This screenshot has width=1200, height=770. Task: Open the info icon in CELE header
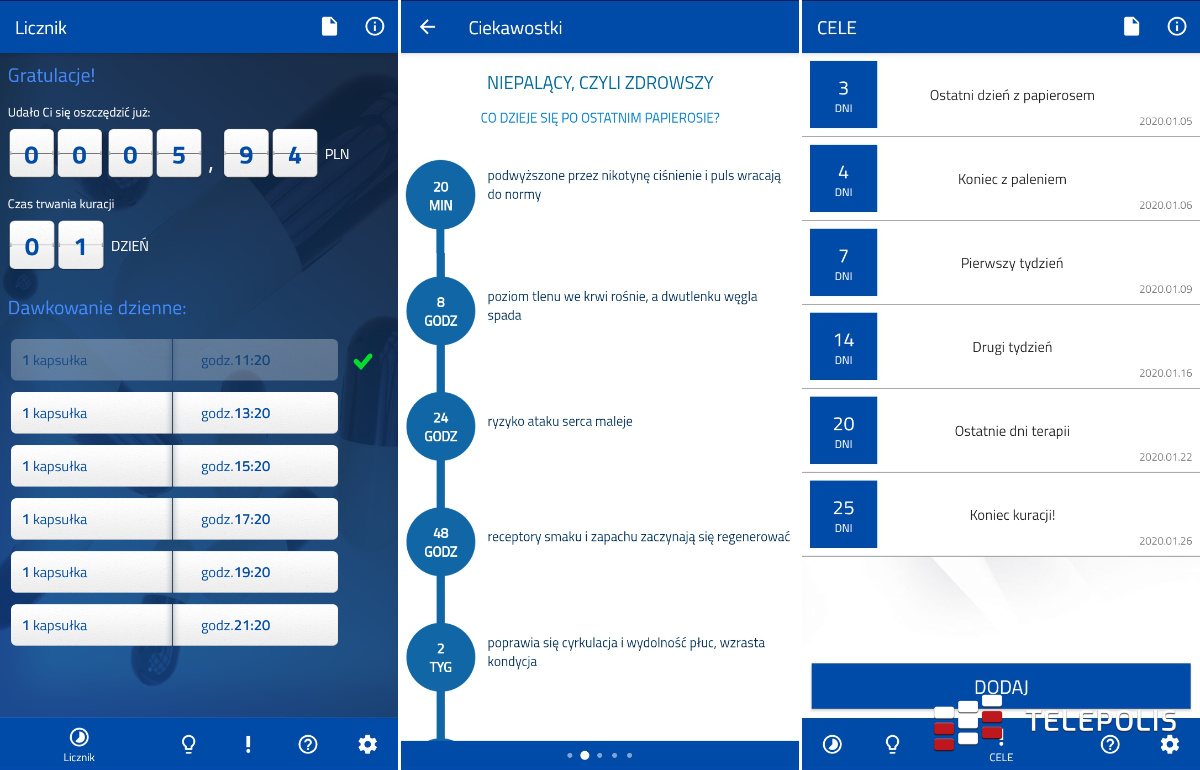(x=1177, y=27)
